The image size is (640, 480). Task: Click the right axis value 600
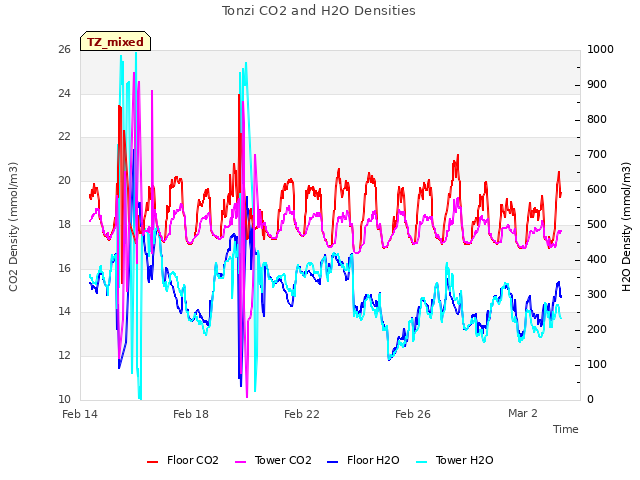point(597,190)
